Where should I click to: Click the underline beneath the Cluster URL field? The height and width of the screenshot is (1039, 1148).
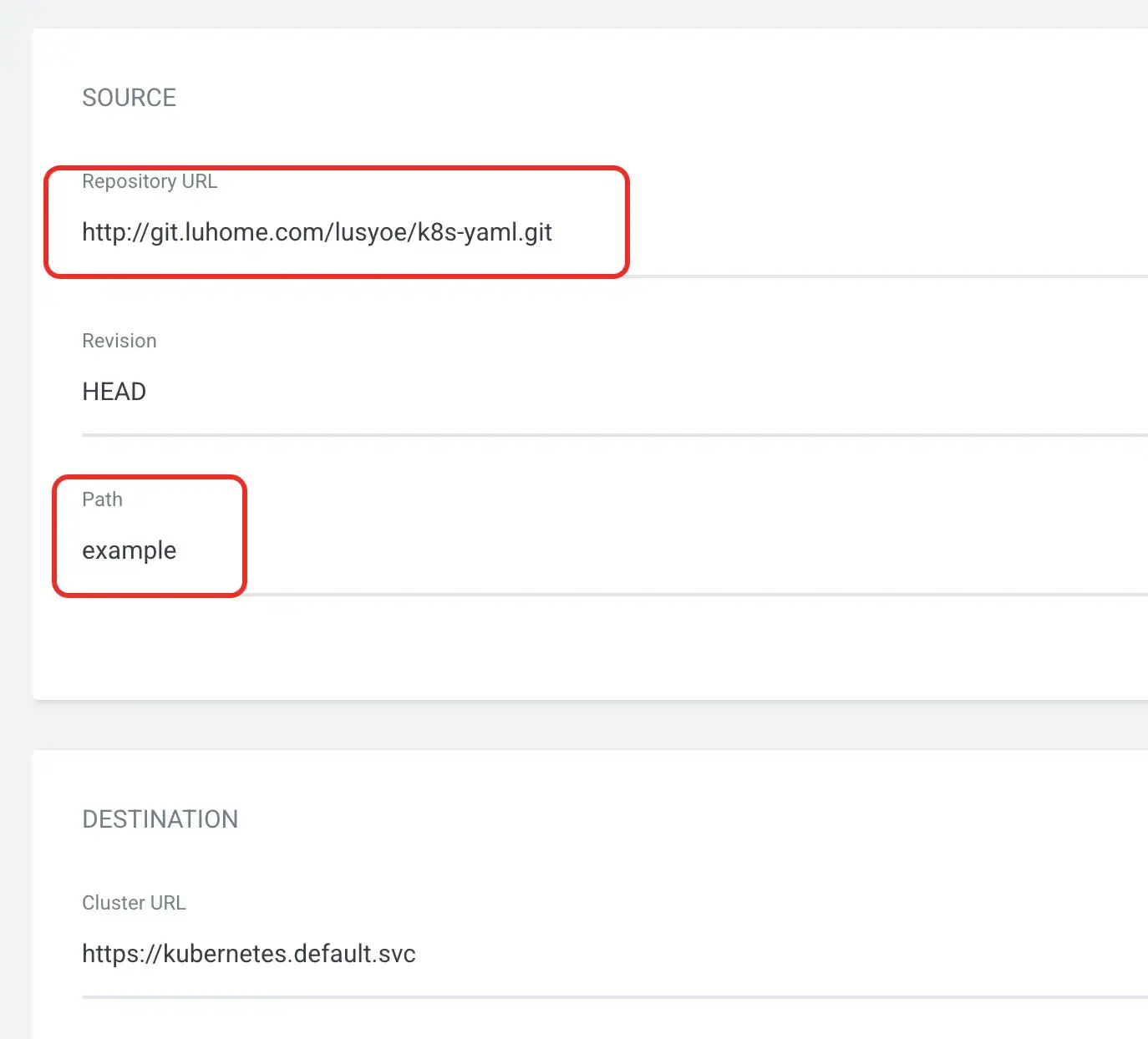tap(585, 996)
